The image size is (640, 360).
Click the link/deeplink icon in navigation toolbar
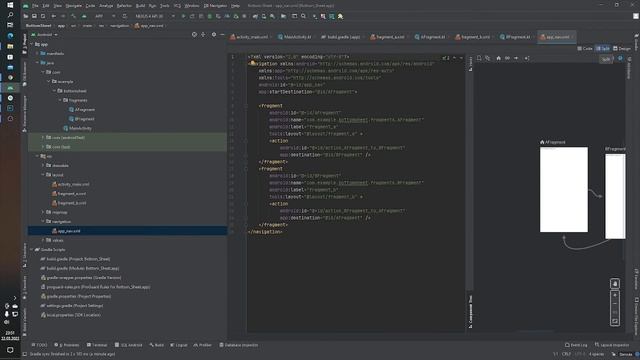(507, 58)
